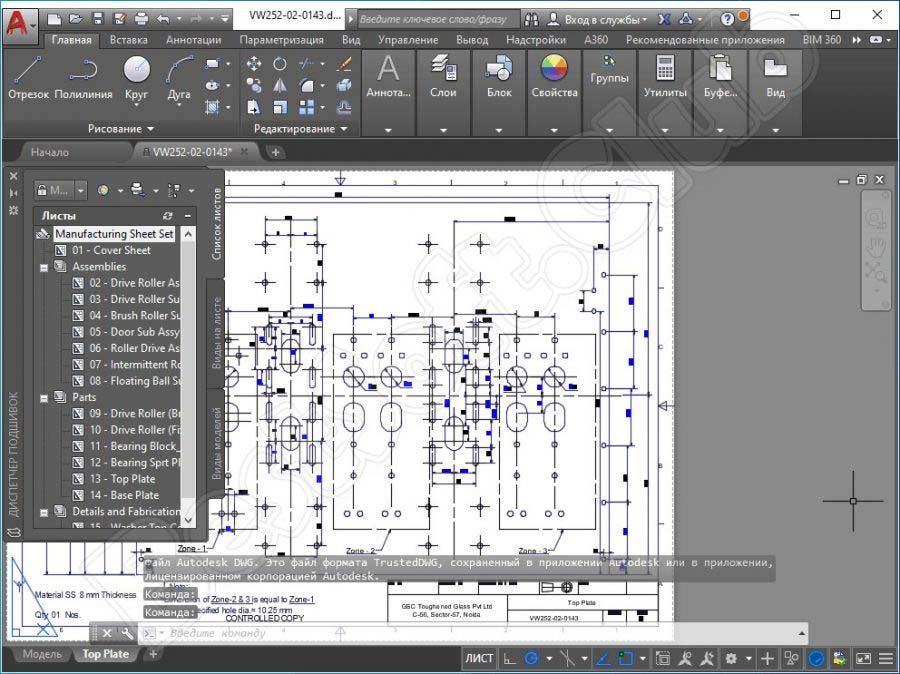Image resolution: width=900 pixels, height=674 pixels.
Task: Open sheet 13 - Top Plate
Action: [122, 479]
